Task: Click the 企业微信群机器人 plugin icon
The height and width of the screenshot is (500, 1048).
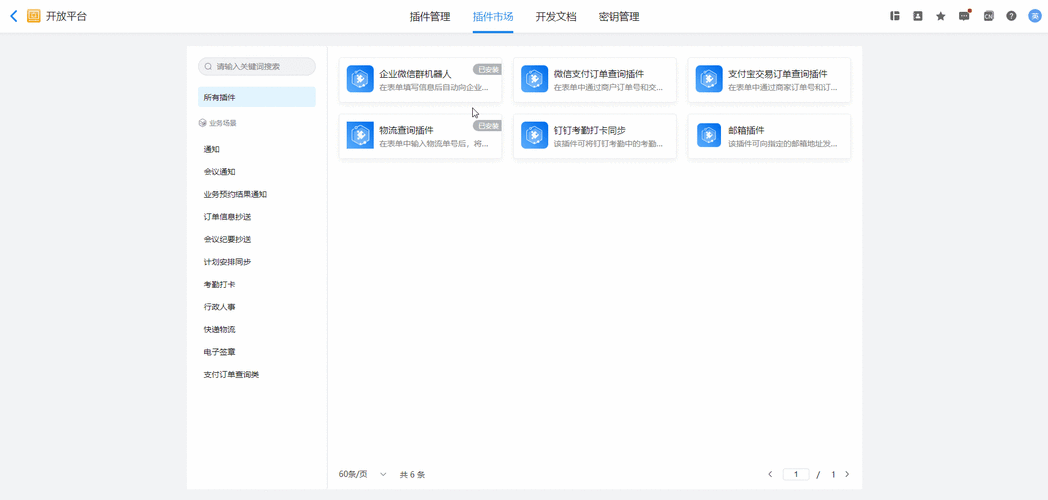Action: [360, 79]
